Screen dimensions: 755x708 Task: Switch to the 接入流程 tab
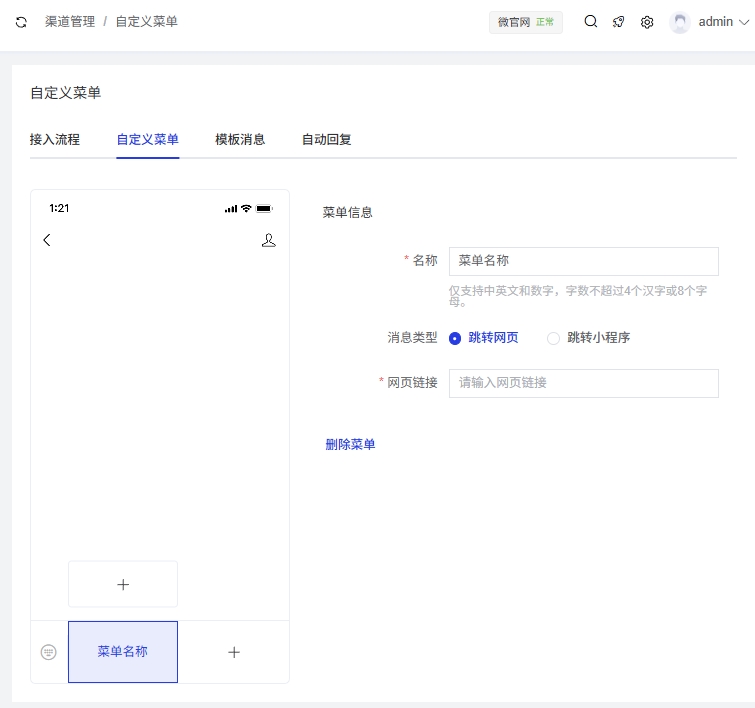point(55,139)
